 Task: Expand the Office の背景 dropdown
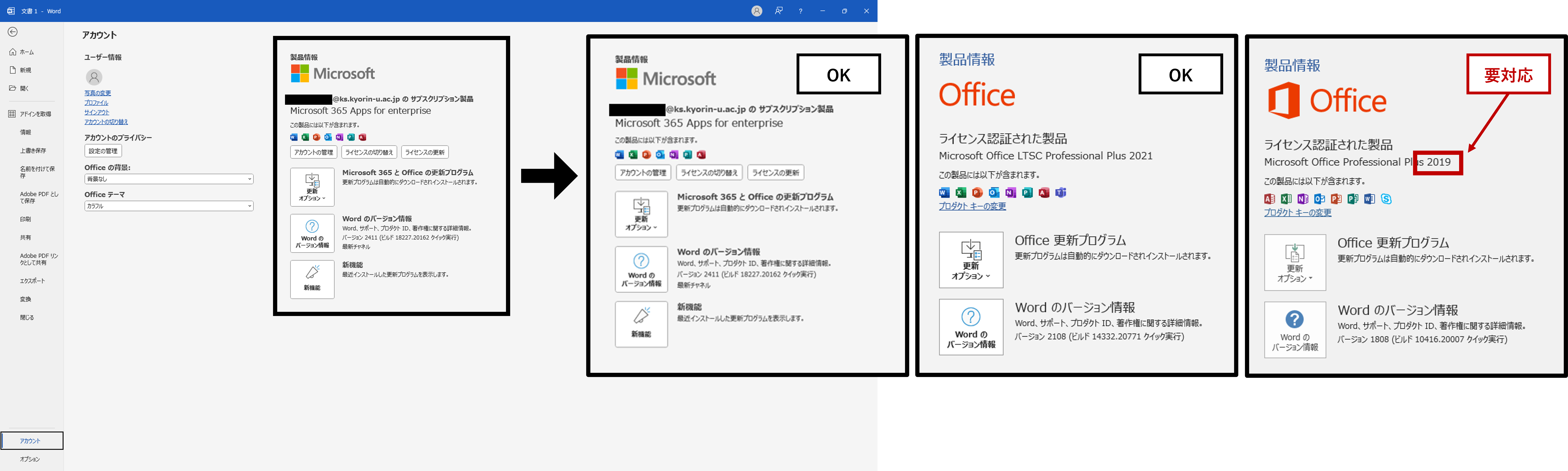(169, 179)
